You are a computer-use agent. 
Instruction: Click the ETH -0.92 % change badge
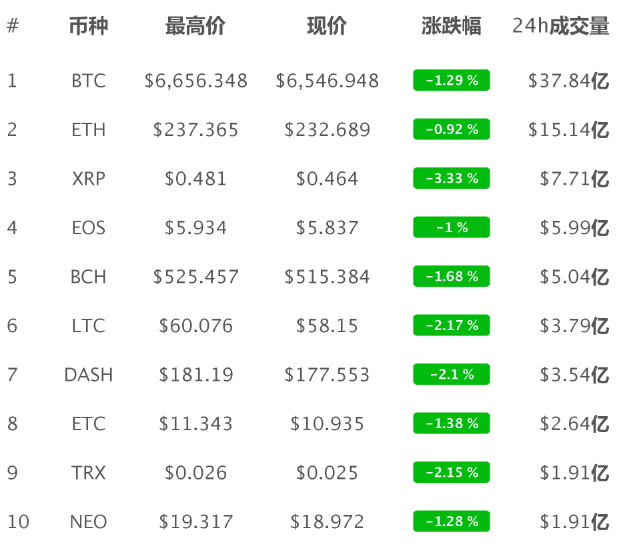(x=451, y=129)
